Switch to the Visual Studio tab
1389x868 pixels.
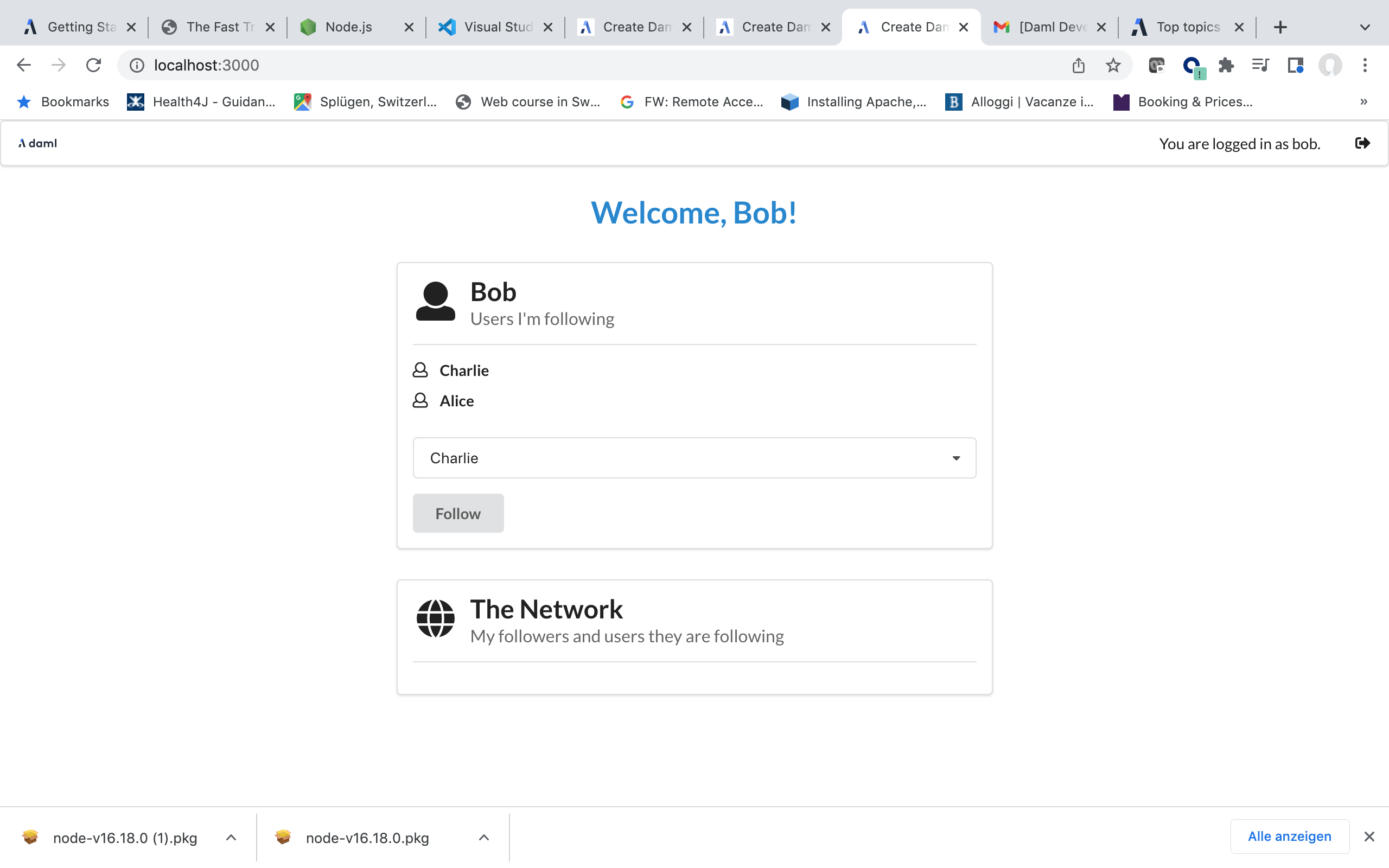coord(497,27)
